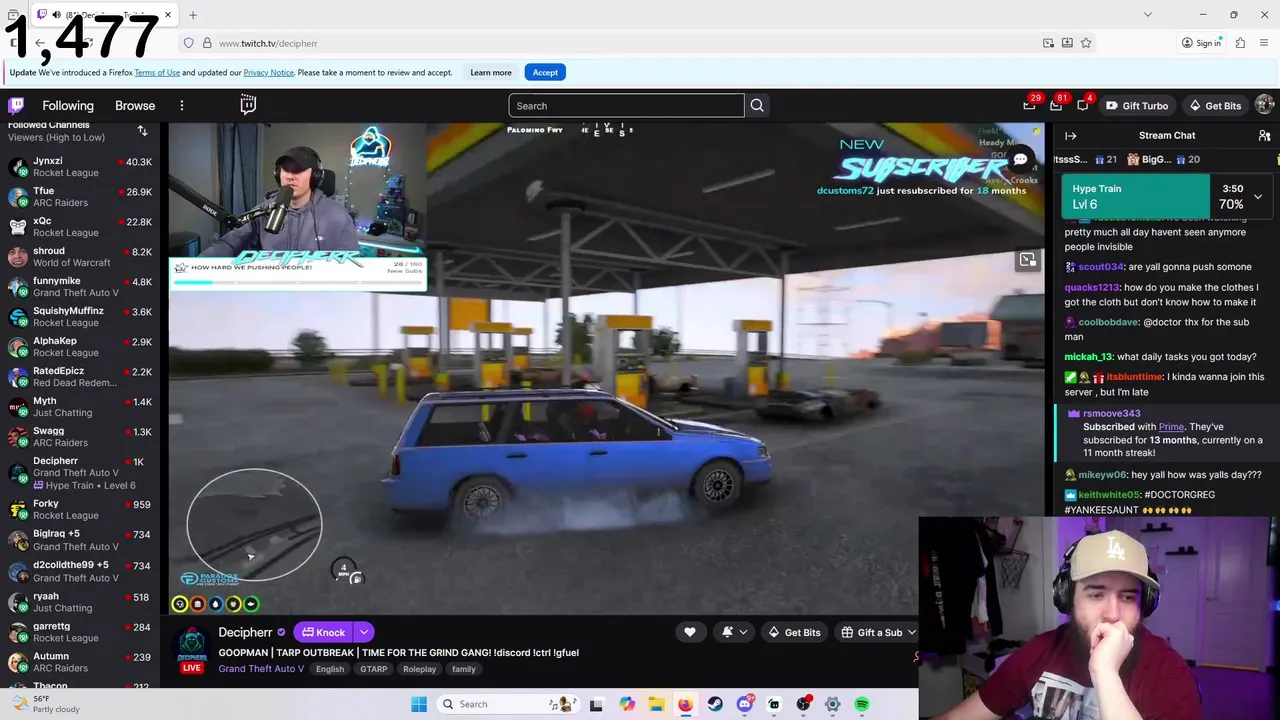Click the Windows taskbar search box

(x=510, y=704)
